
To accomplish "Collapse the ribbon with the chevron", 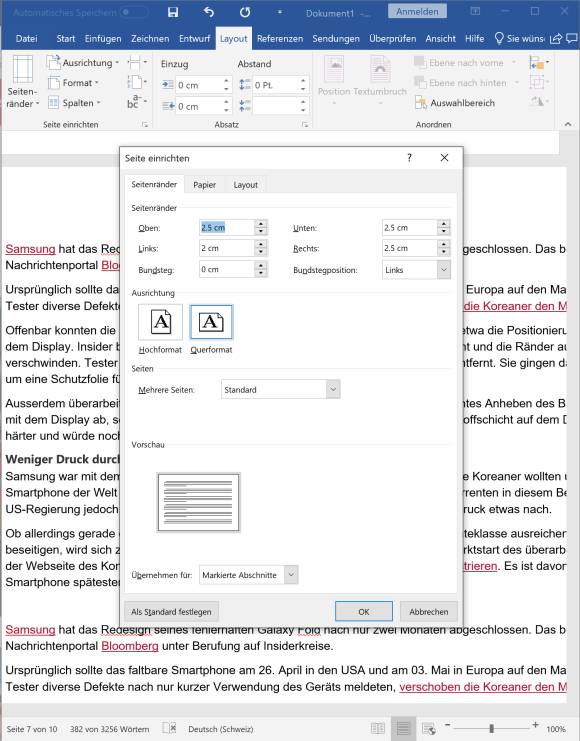I will [x=568, y=124].
